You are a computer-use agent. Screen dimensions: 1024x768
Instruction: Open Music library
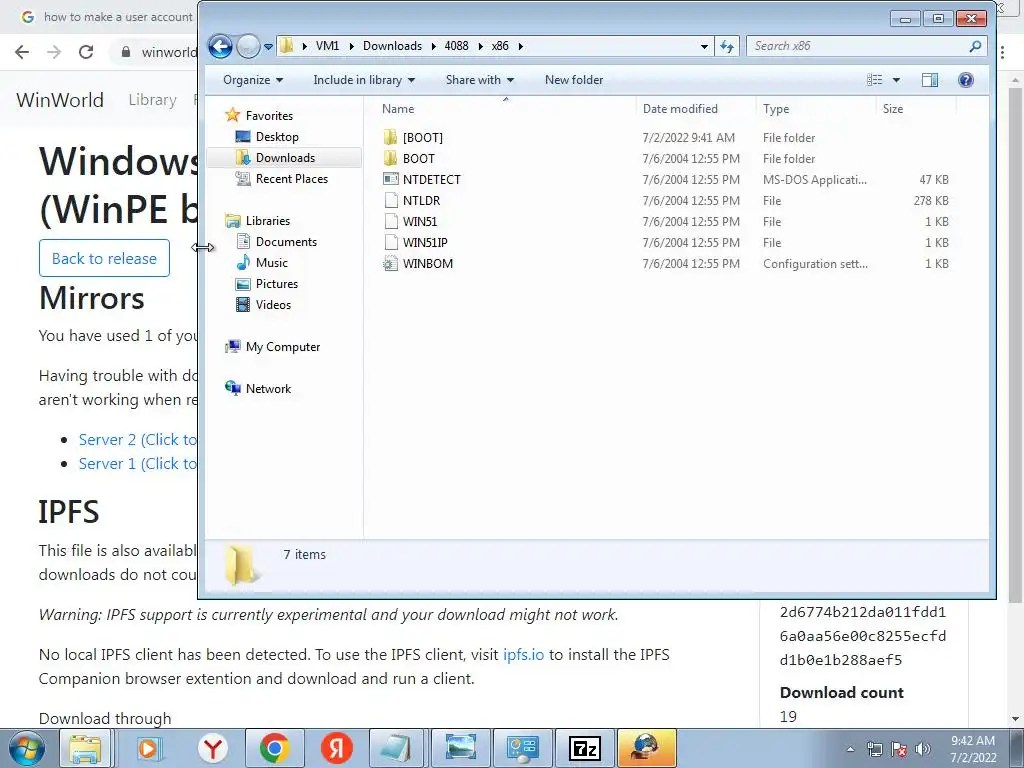[x=272, y=263]
